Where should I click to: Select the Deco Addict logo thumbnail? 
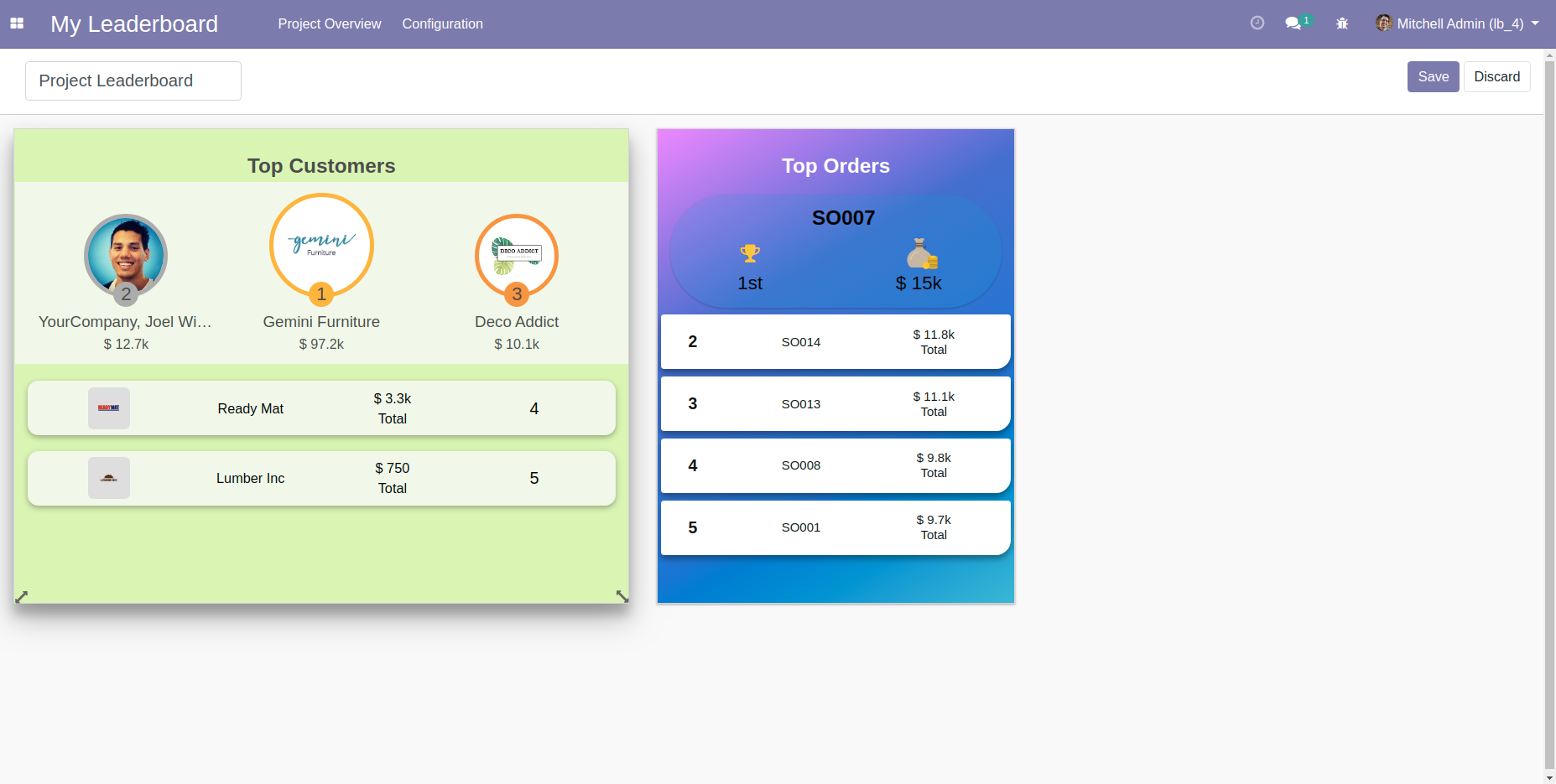pyautogui.click(x=517, y=255)
